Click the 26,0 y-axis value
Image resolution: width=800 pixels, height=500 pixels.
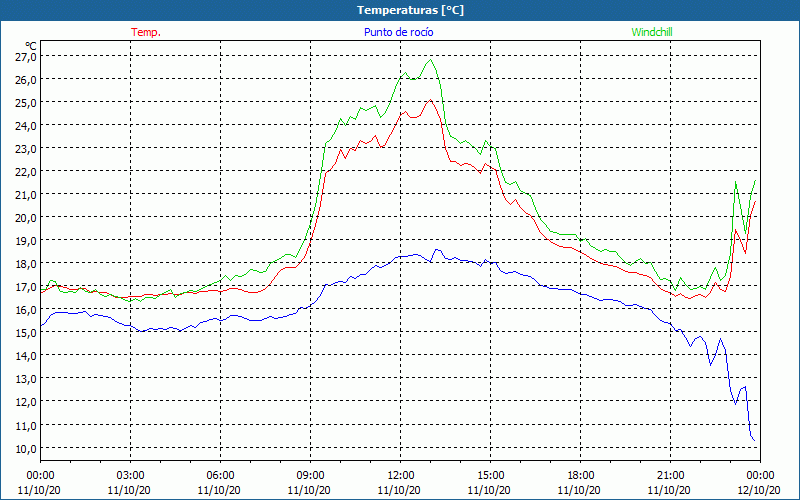pos(26,80)
